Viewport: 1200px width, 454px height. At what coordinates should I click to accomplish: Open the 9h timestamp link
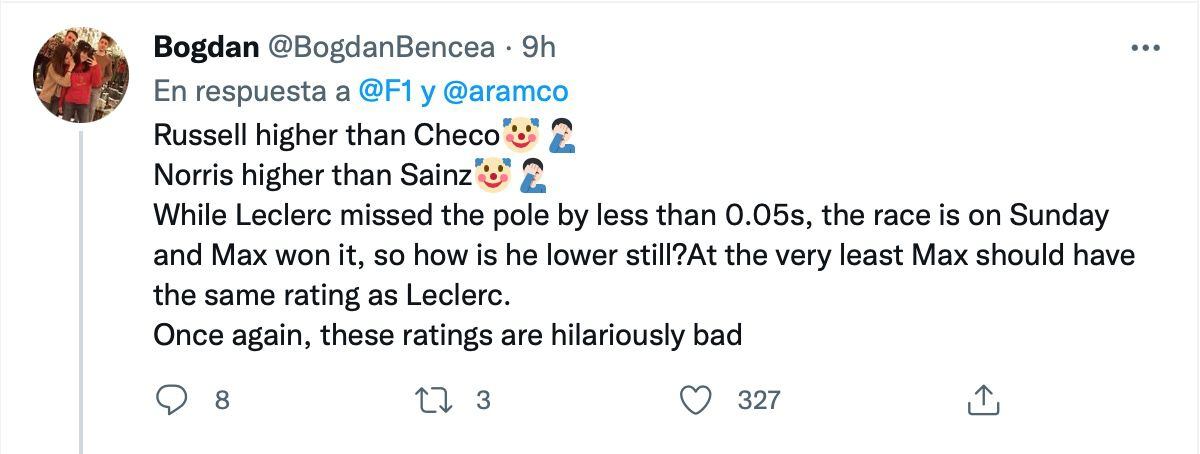click(539, 46)
